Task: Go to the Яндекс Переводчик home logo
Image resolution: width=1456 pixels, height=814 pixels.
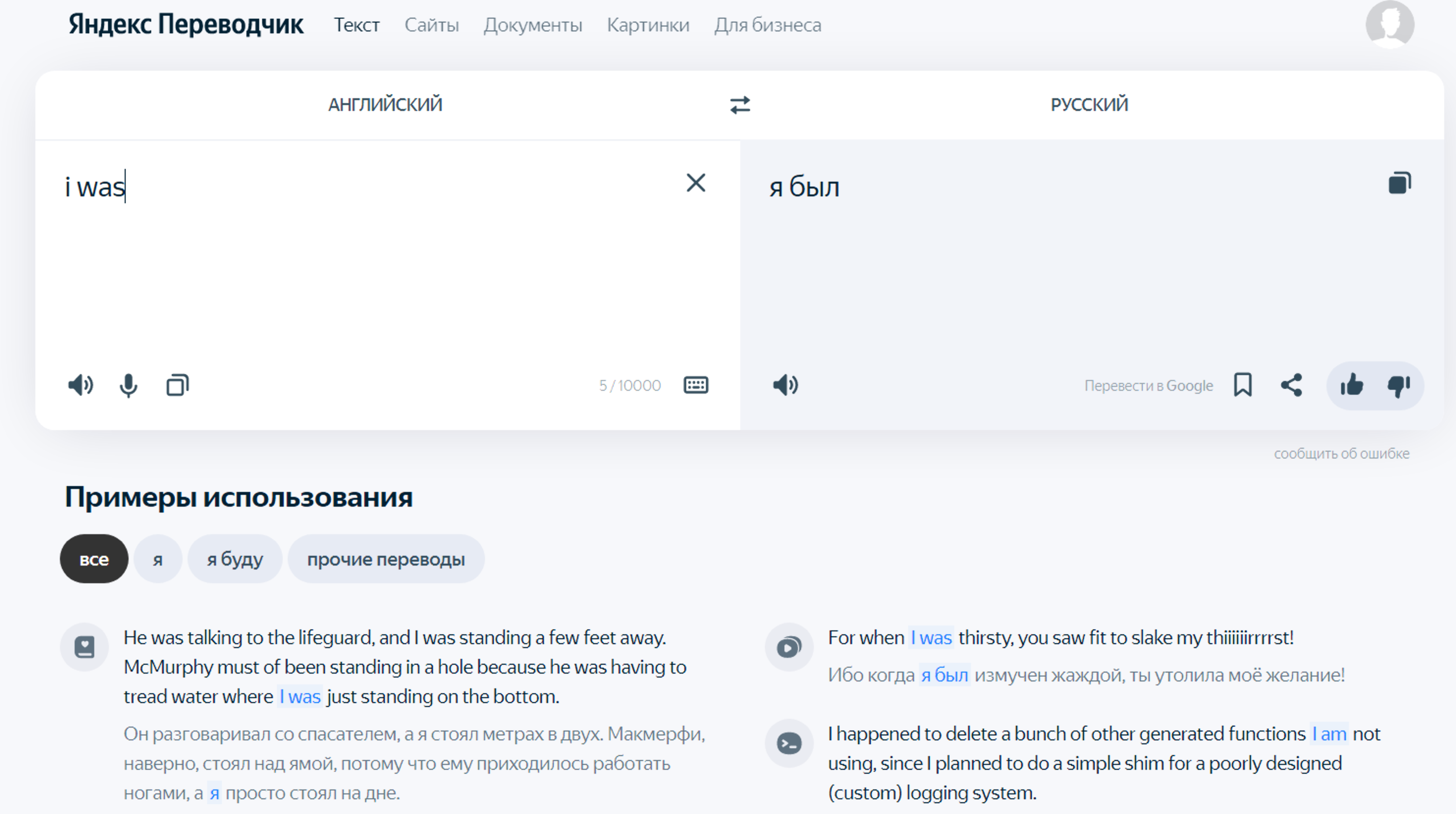Action: click(186, 25)
